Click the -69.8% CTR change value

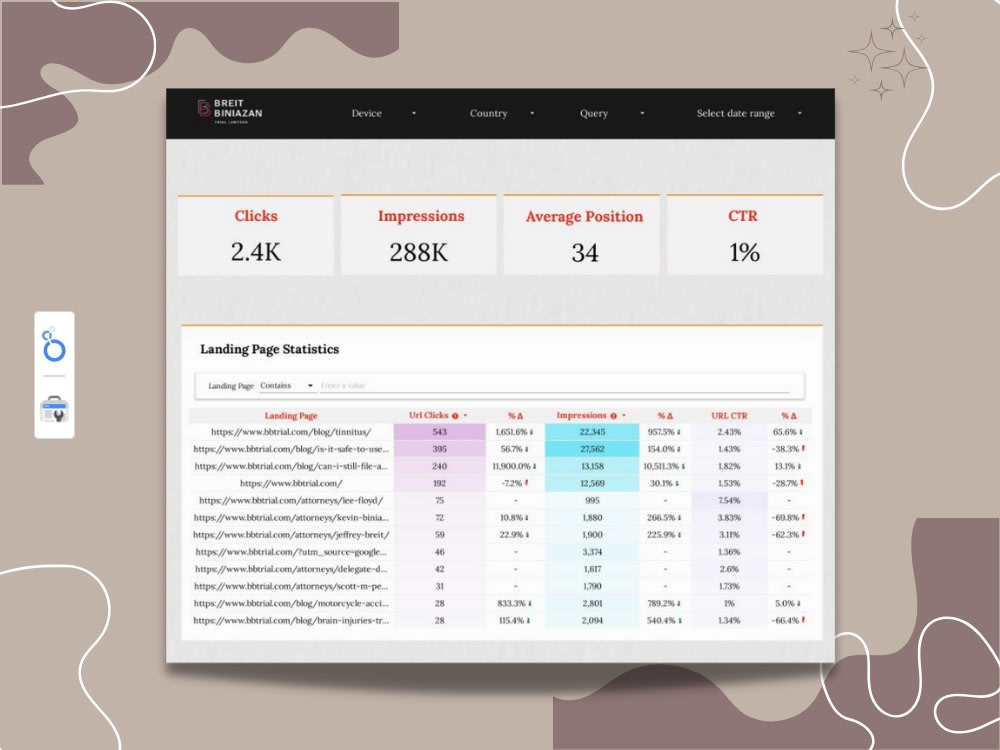pos(785,518)
